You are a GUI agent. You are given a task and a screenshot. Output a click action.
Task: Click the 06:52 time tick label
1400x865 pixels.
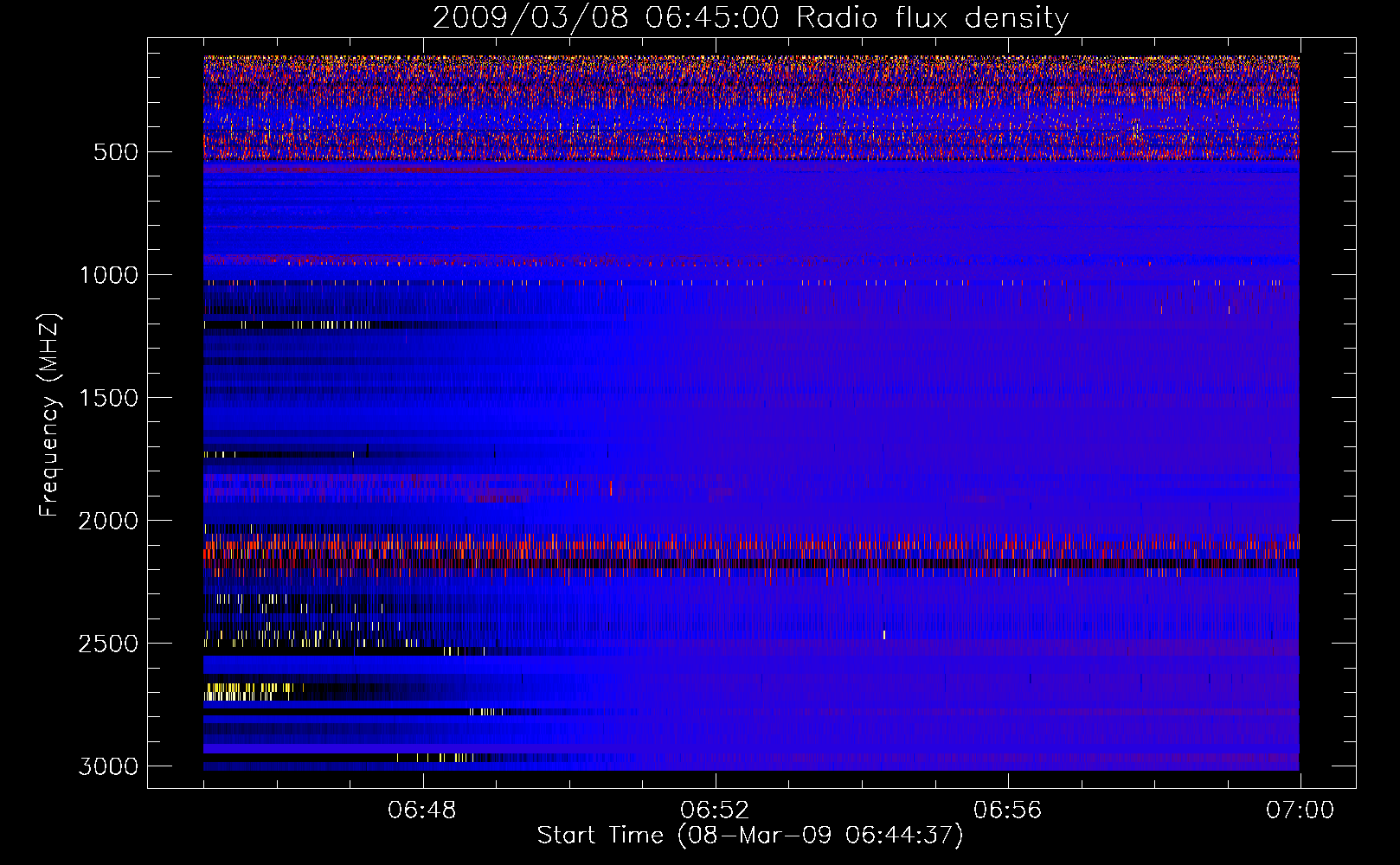[x=715, y=811]
